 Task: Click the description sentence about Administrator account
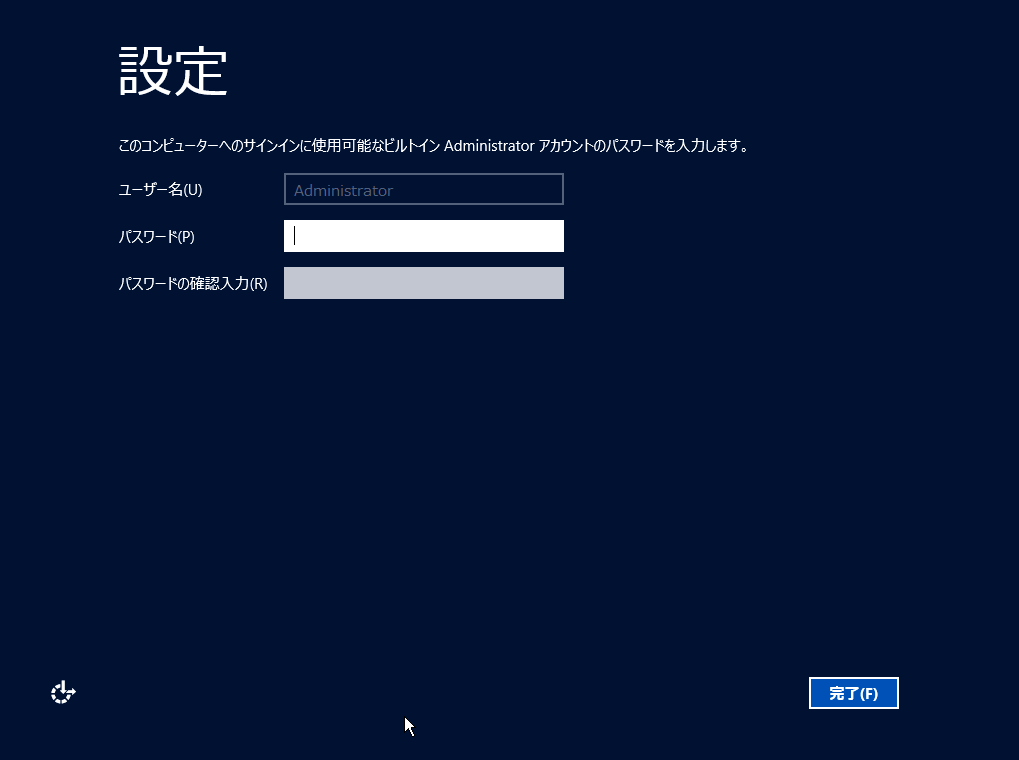433,146
